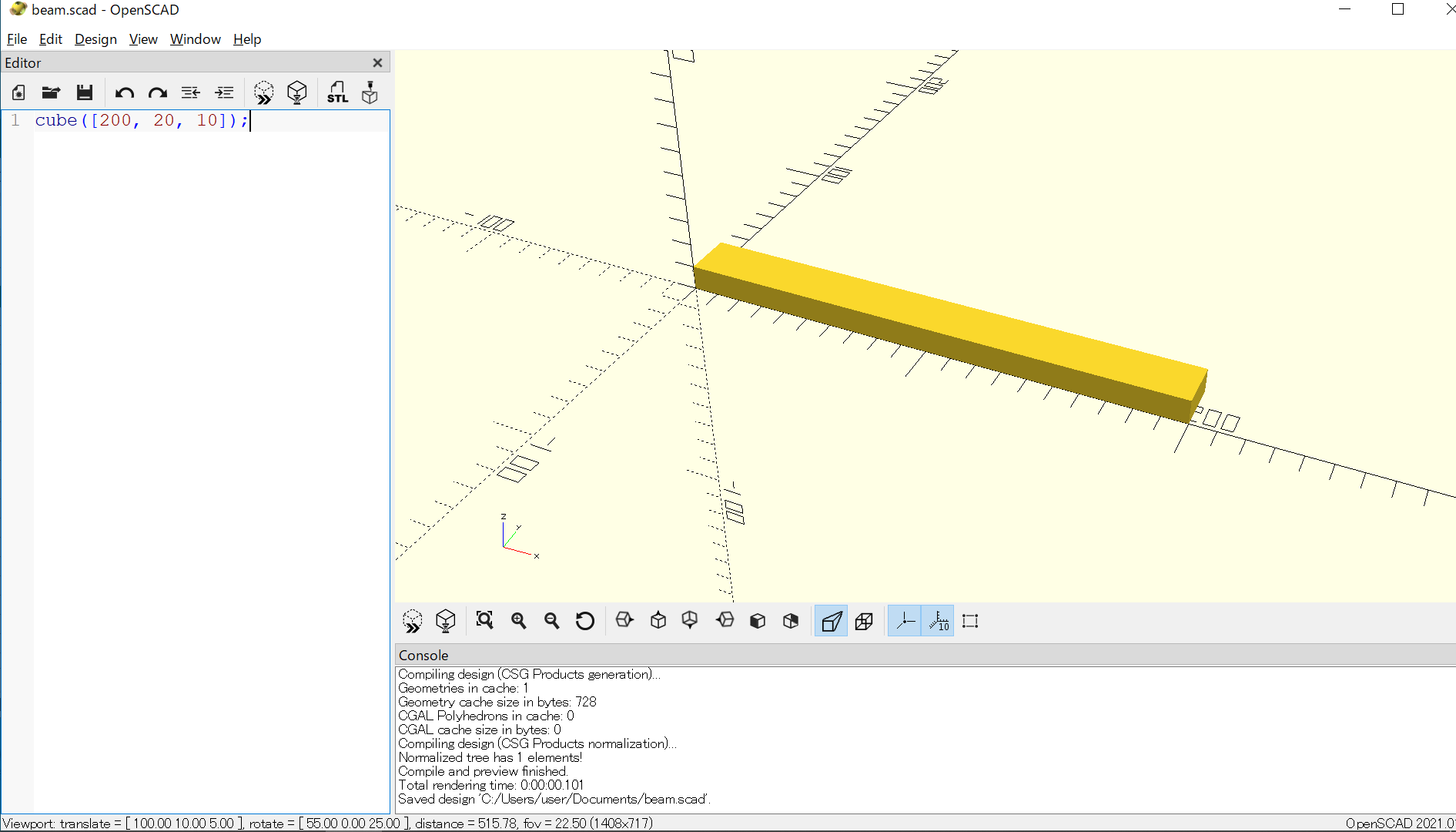This screenshot has height=832, width=1456.
Task: Click Preview icon in the viewer toolbar
Action: (x=413, y=621)
